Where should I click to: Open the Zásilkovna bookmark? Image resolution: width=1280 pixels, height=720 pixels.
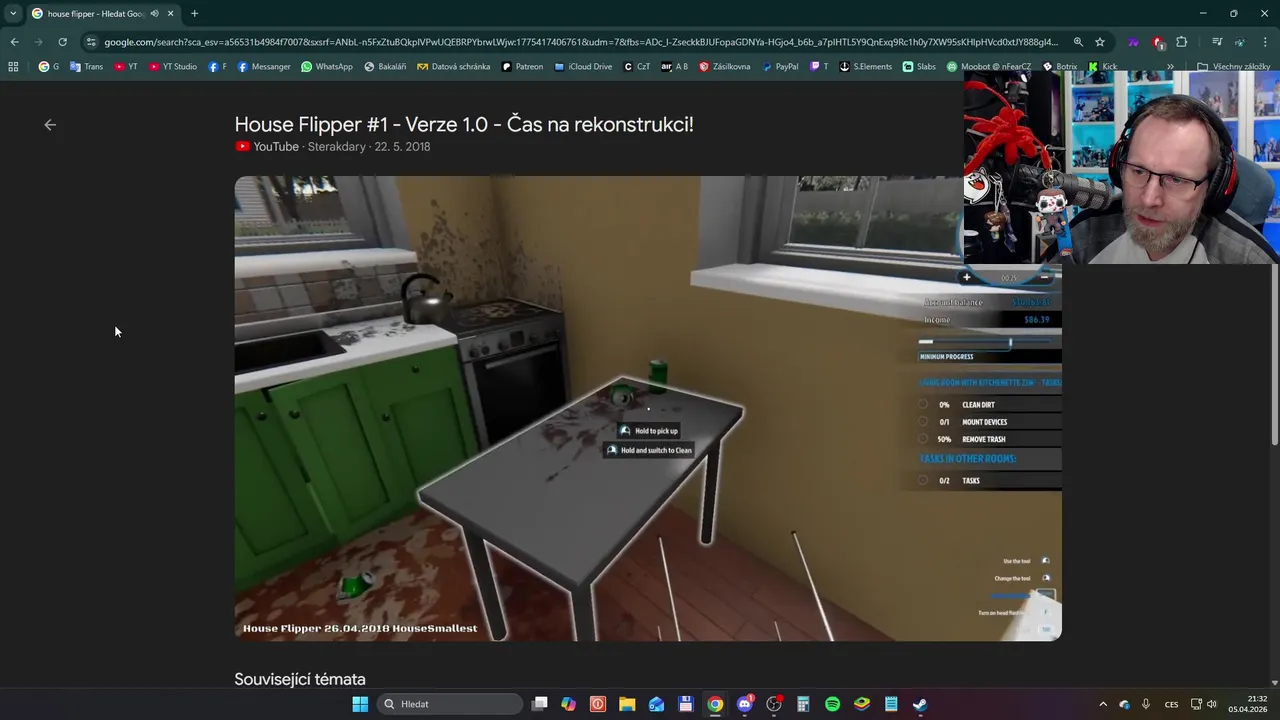click(725, 67)
